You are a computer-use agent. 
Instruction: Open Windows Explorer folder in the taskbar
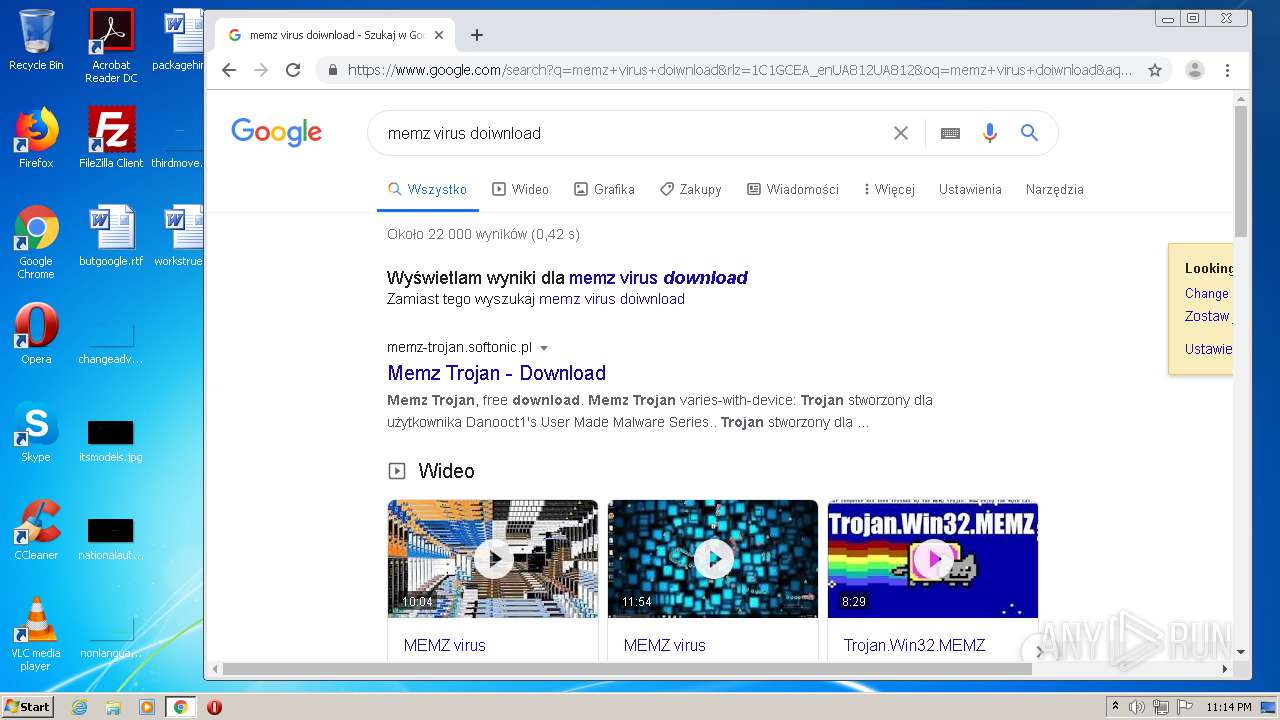click(113, 707)
